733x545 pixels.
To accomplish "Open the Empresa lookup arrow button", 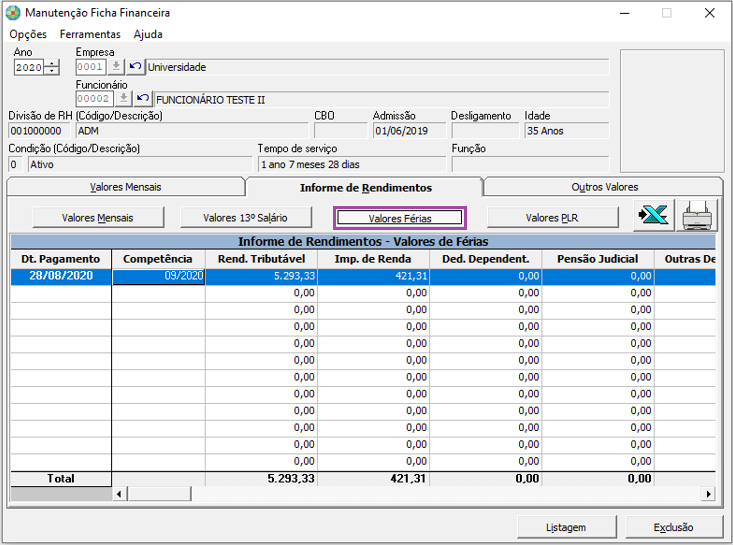I will [116, 67].
